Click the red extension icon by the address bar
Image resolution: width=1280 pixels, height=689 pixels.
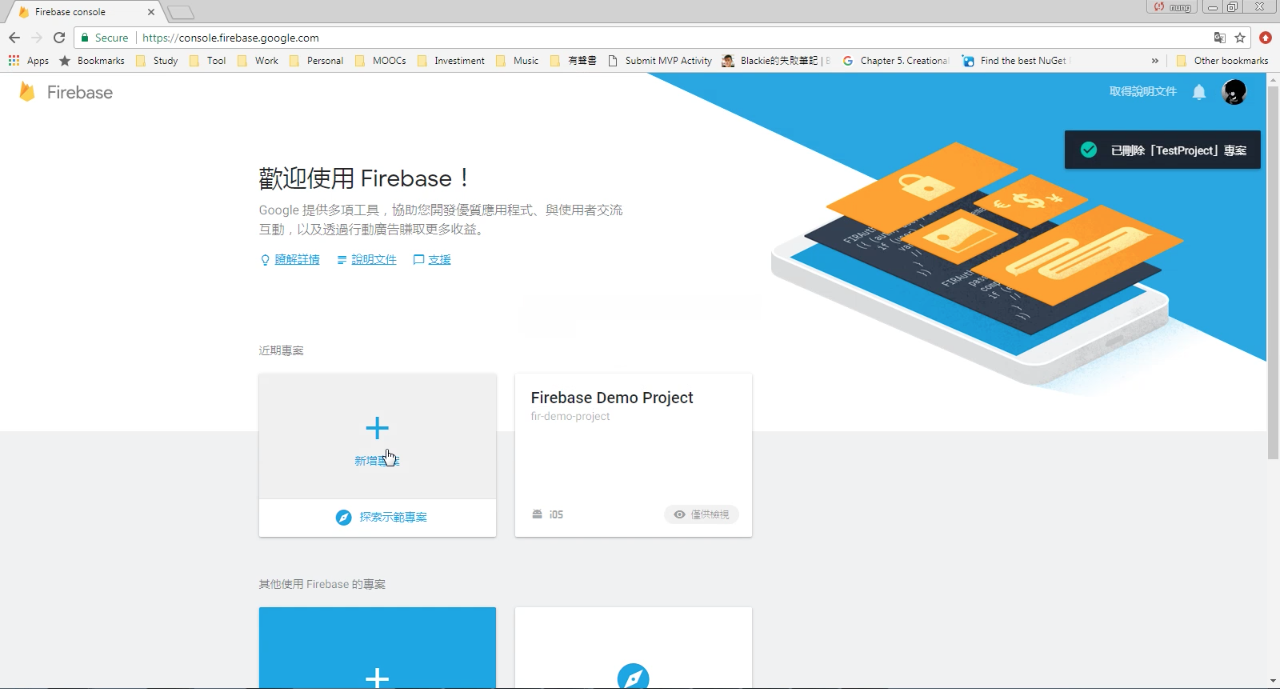(x=1265, y=38)
